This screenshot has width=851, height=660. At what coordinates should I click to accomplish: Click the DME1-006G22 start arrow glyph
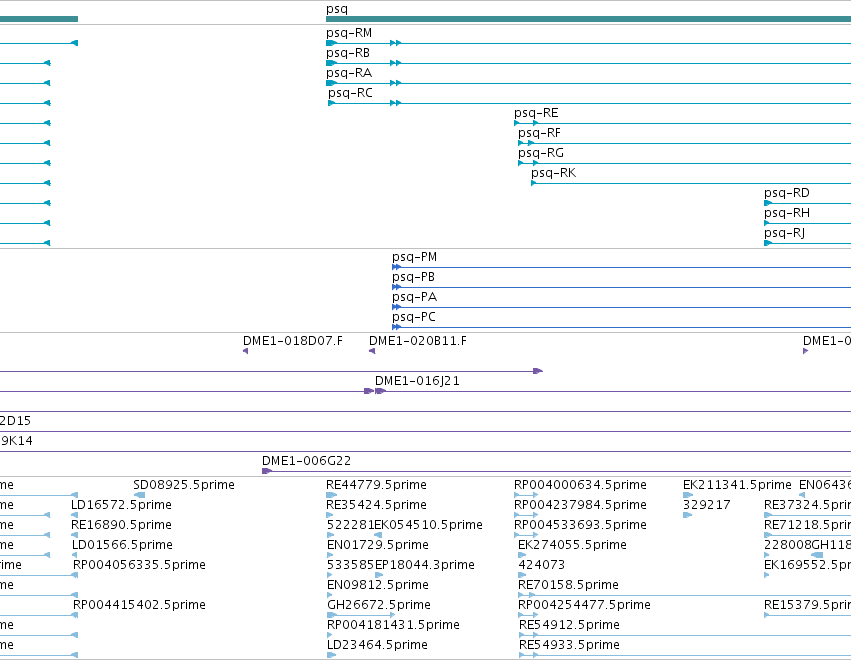(266, 471)
